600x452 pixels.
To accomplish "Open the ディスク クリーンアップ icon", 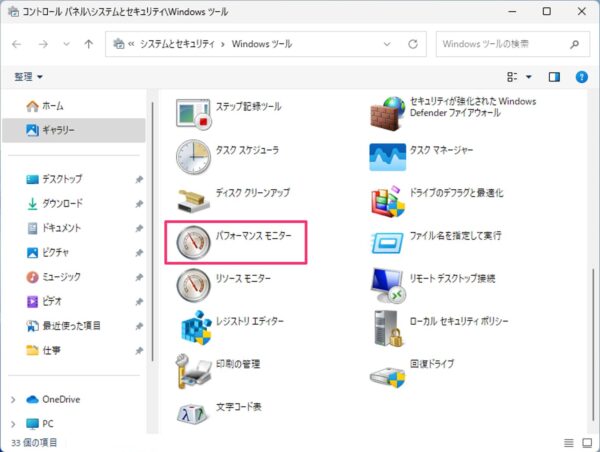I will [193, 199].
